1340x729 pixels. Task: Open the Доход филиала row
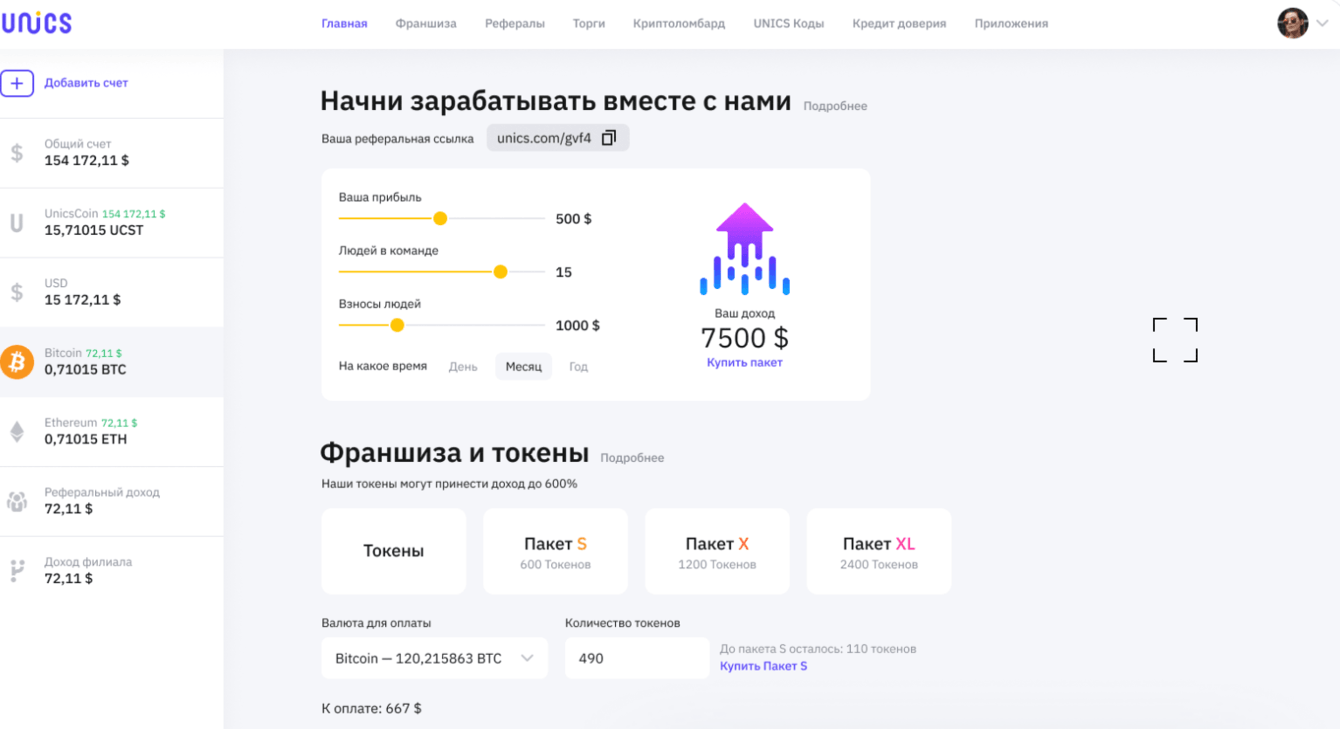(112, 571)
